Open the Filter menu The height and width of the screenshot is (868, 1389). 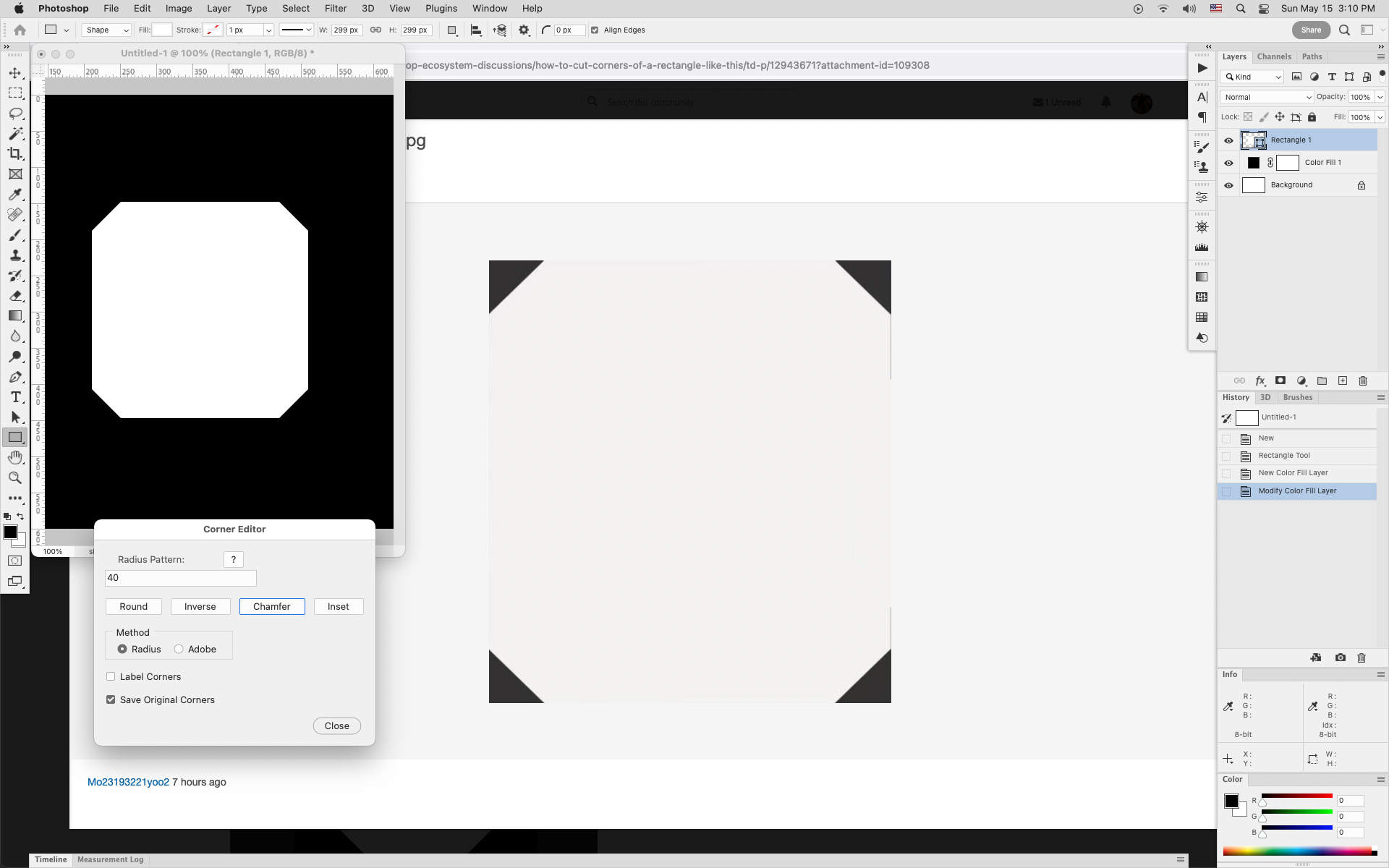click(x=335, y=9)
